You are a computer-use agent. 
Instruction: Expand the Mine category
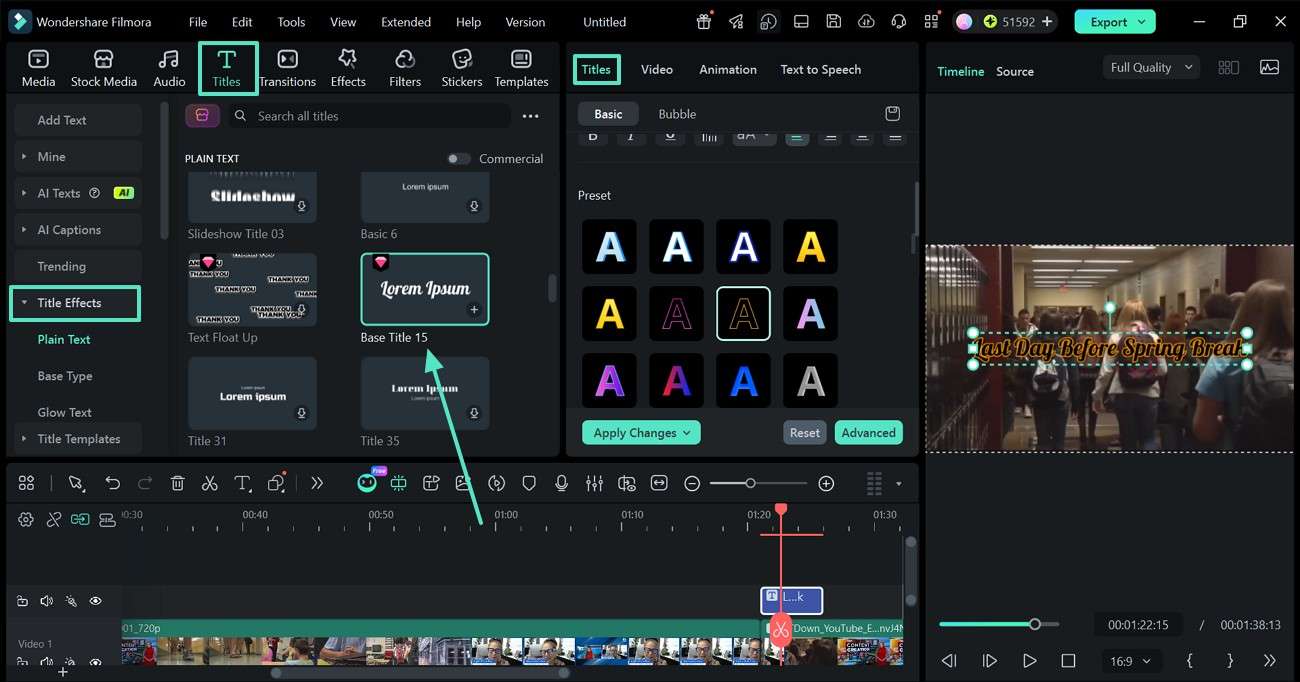coord(77,156)
